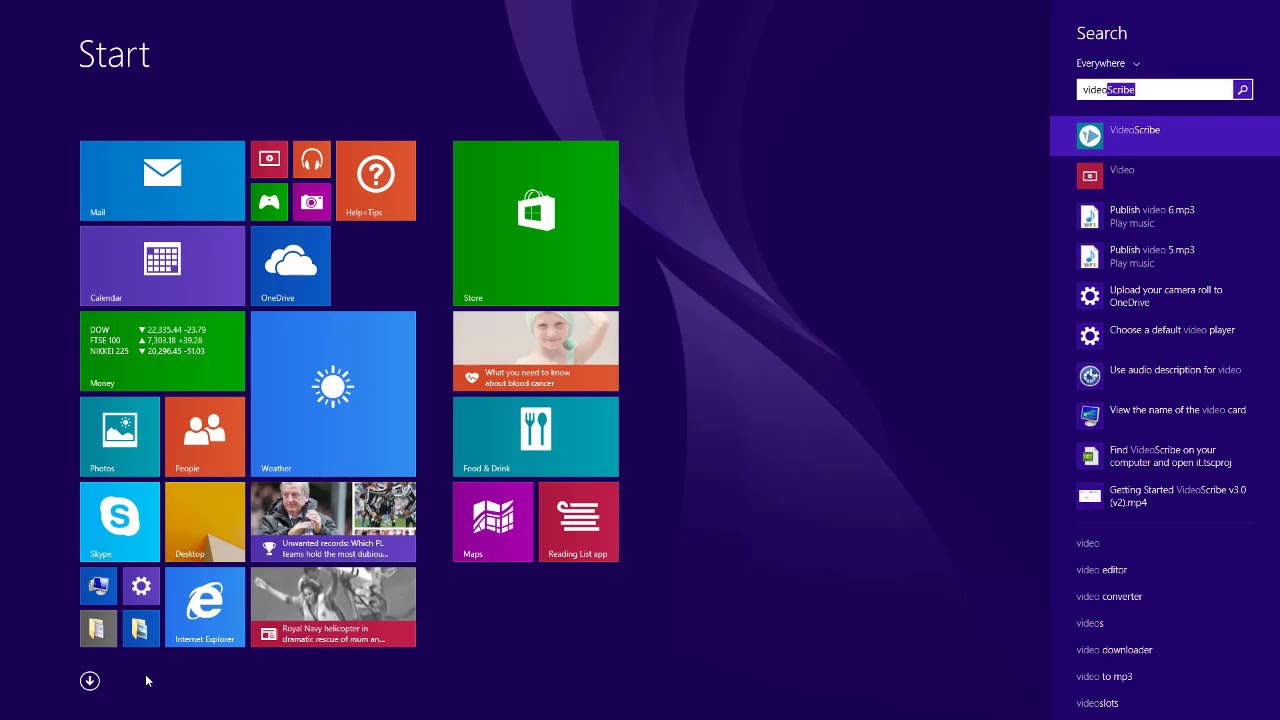Open Upload your camera roll to OneDrive setting
The image size is (1280, 720).
point(1165,296)
